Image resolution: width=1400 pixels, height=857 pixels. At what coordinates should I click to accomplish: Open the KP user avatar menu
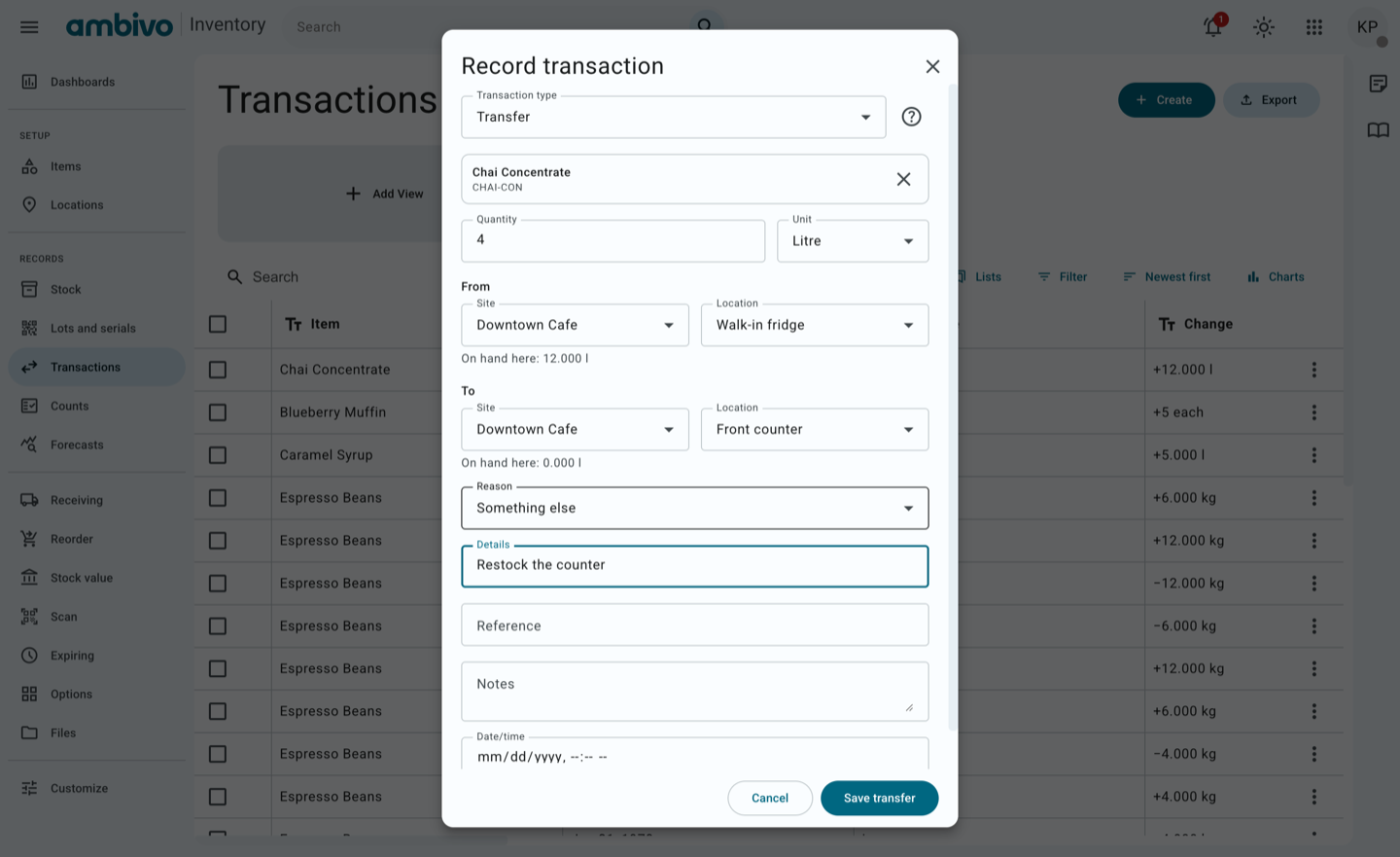coord(1368,27)
